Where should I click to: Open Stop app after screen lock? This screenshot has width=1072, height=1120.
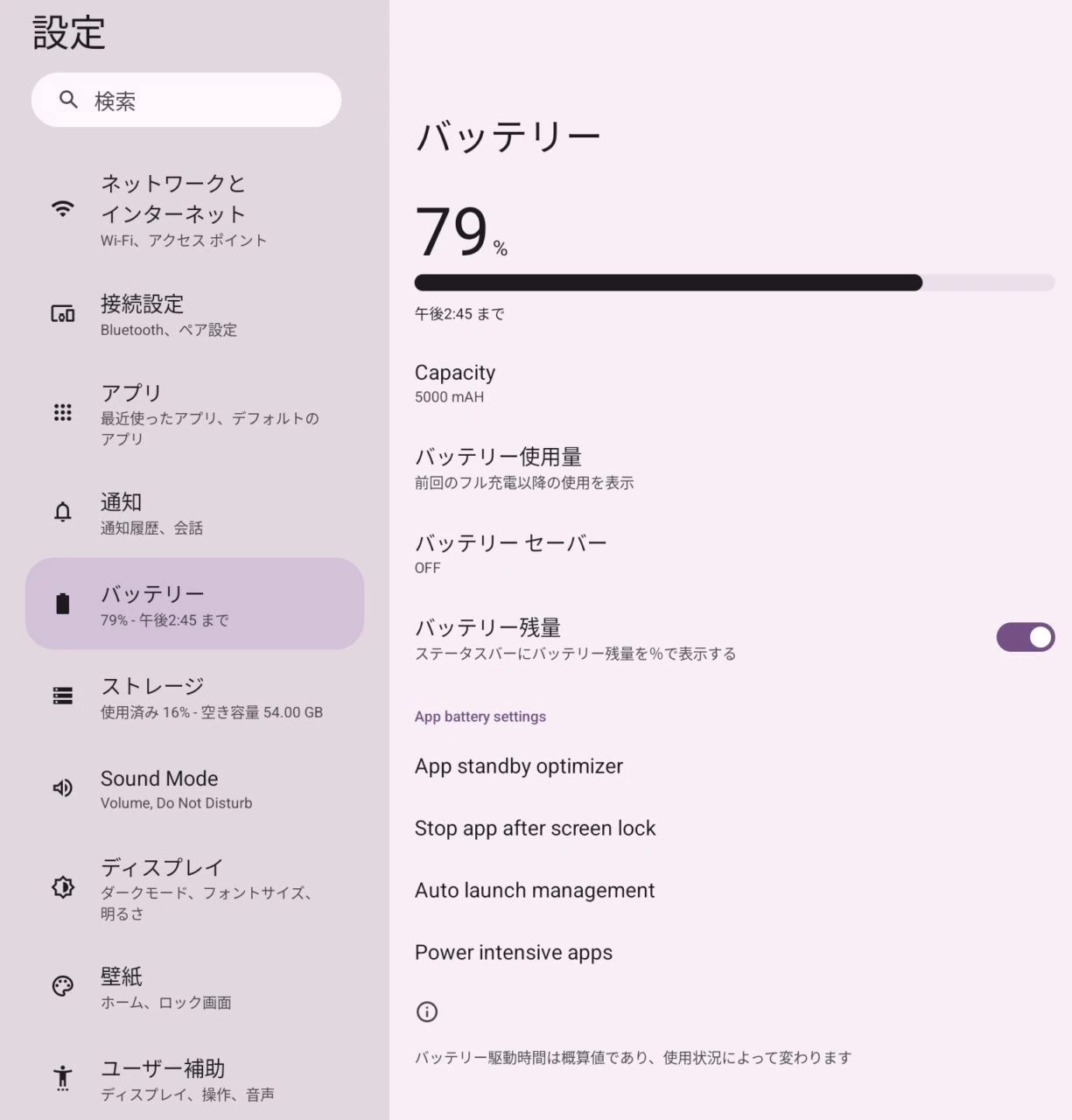click(x=535, y=829)
